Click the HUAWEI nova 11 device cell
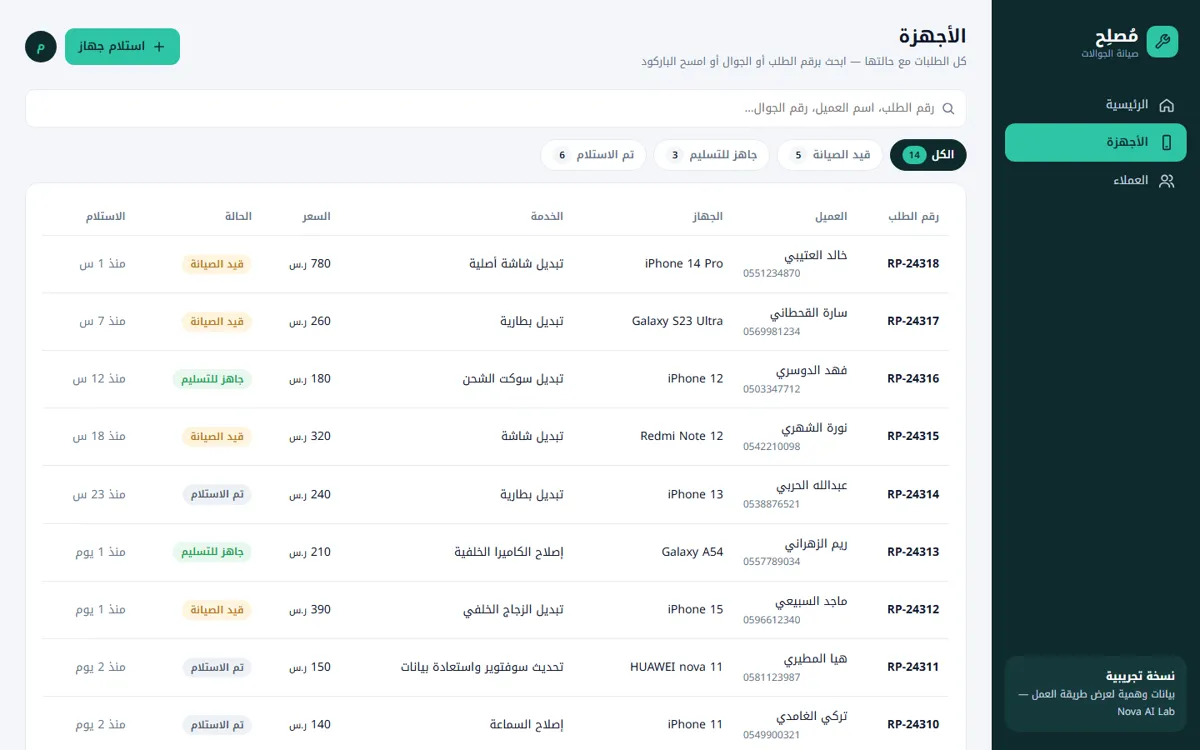The image size is (1200, 750). (x=676, y=667)
